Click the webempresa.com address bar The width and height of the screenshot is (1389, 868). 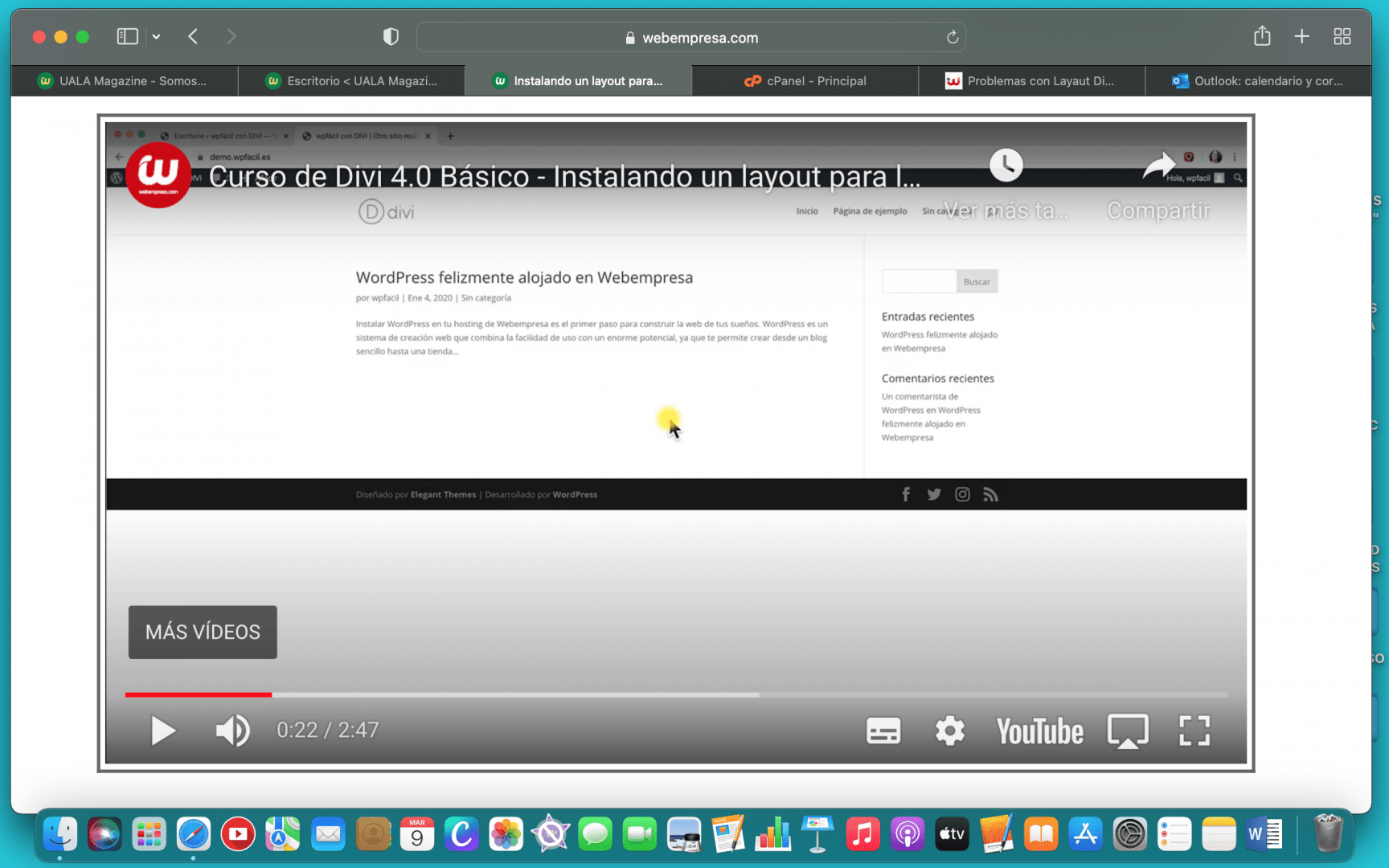(690, 37)
